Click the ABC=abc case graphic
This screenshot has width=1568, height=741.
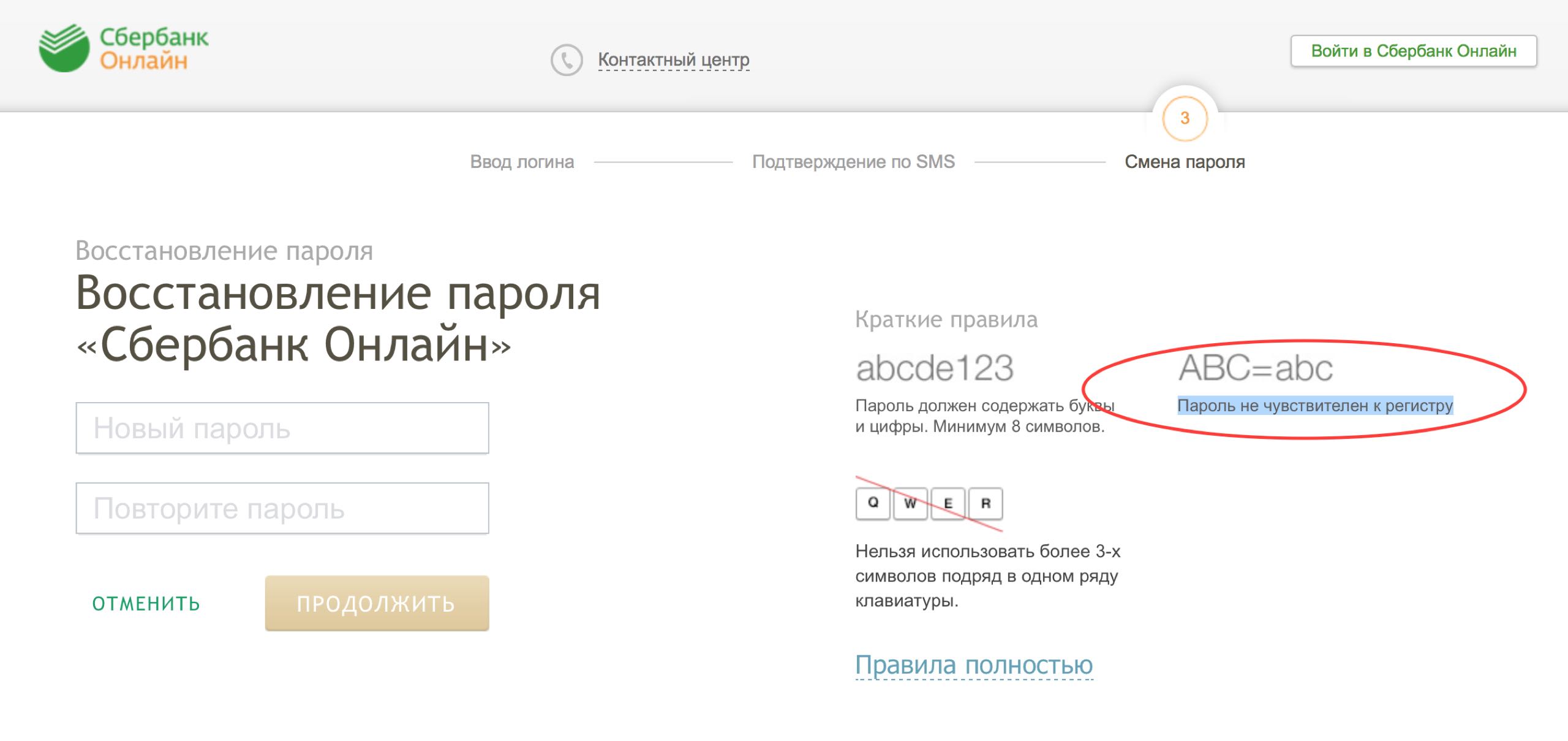click(x=1256, y=368)
